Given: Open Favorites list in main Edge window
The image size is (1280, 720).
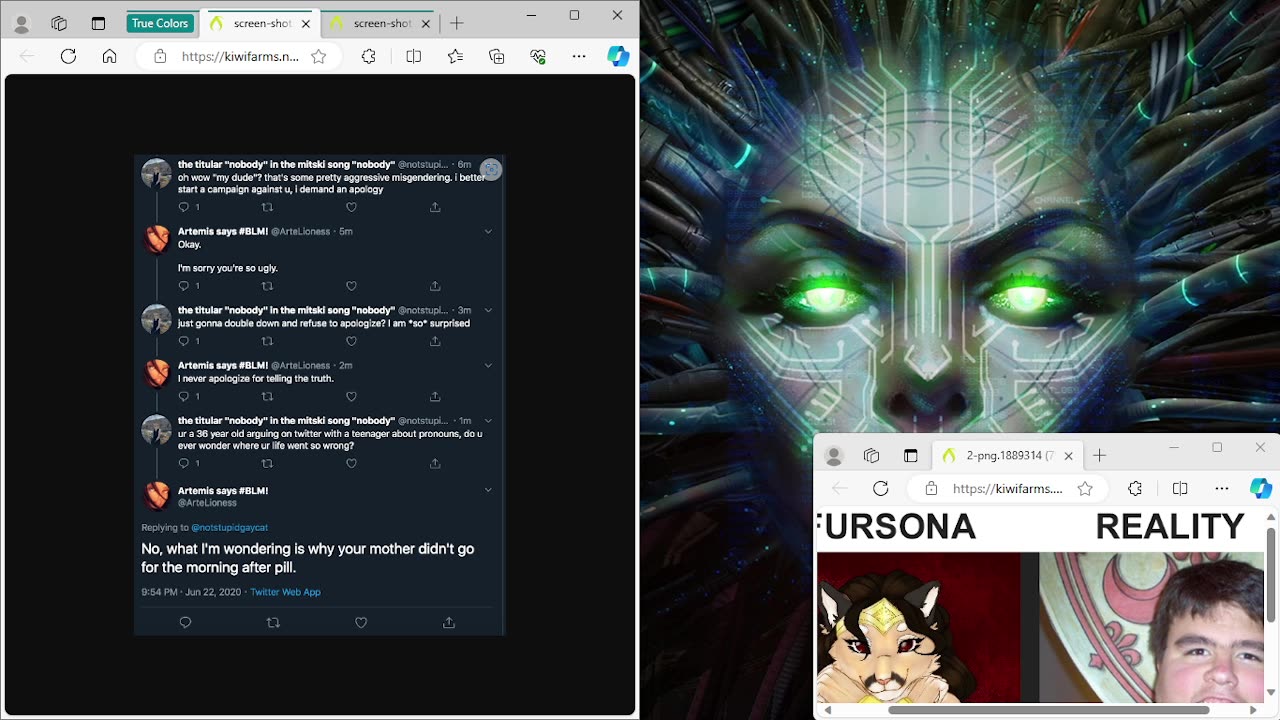Looking at the screenshot, I should 455,56.
